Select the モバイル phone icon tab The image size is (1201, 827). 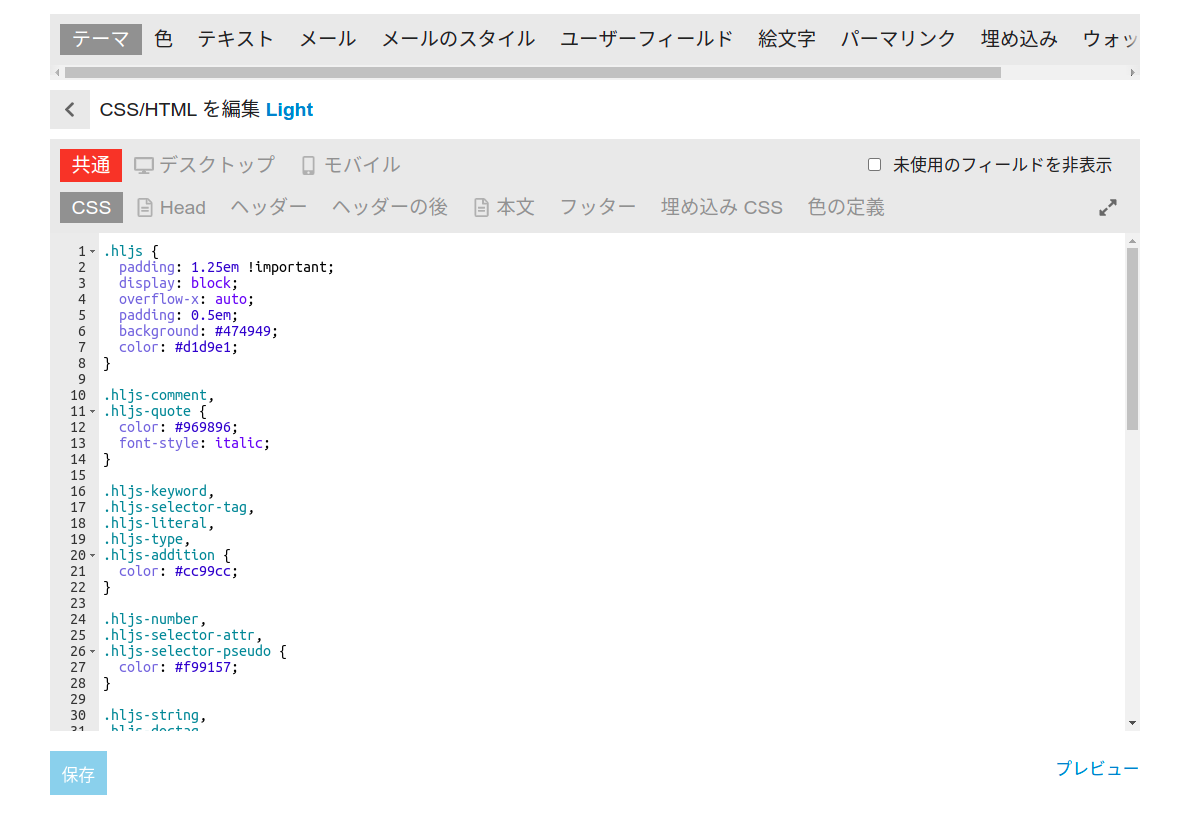(350, 165)
